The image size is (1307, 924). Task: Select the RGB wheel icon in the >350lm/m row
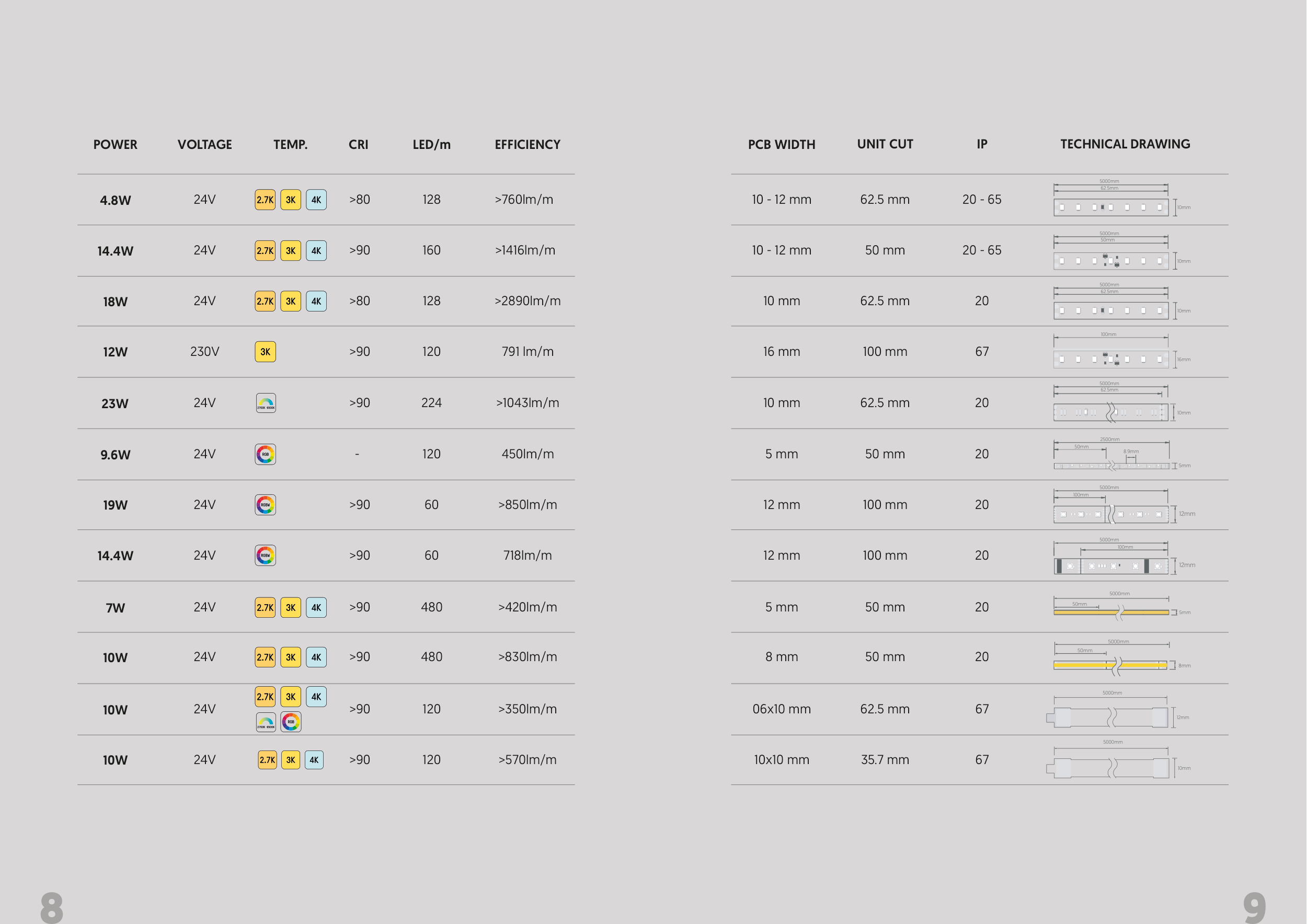coord(291,721)
